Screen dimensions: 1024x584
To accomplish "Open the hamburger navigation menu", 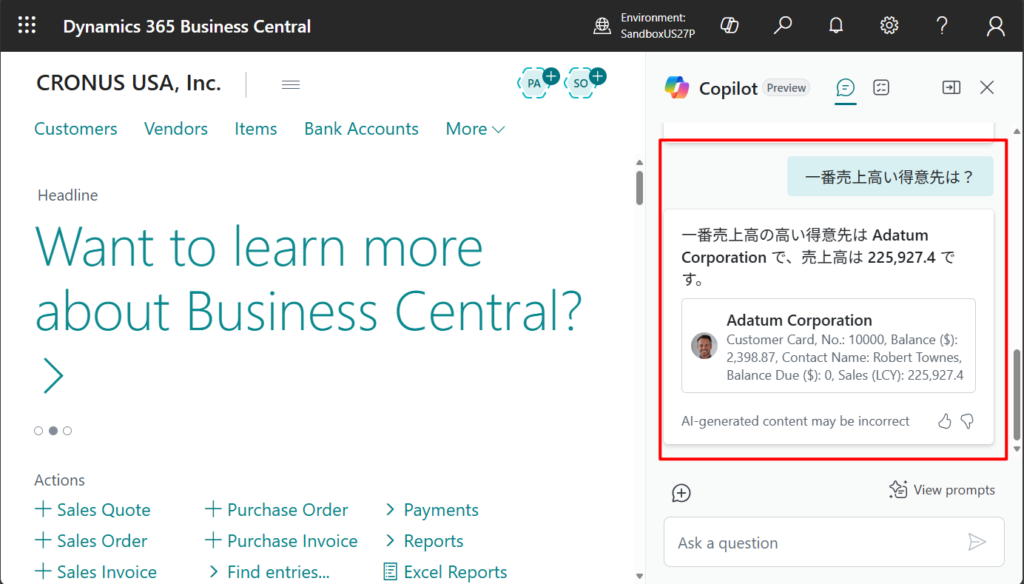I will [291, 84].
